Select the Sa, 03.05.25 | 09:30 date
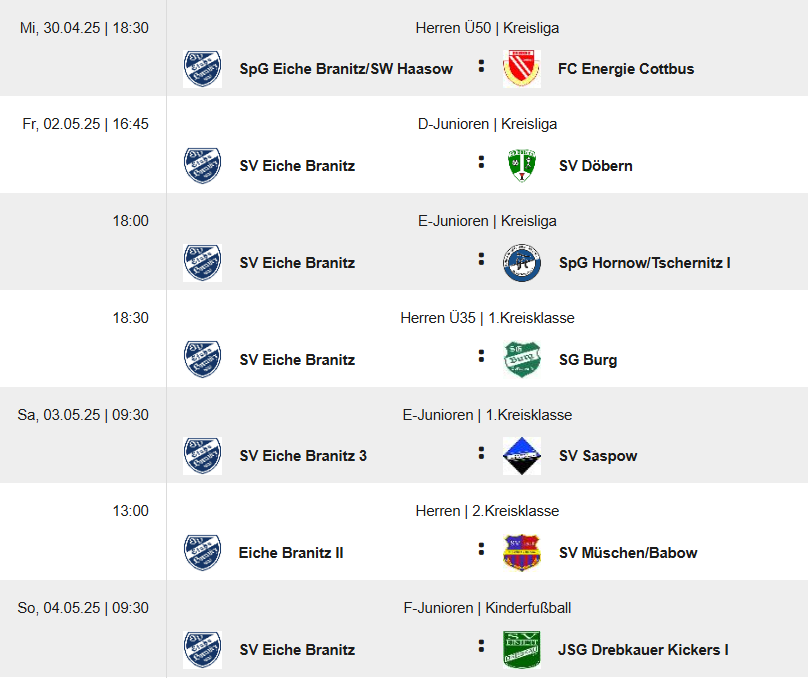The image size is (808, 678). coord(83,415)
